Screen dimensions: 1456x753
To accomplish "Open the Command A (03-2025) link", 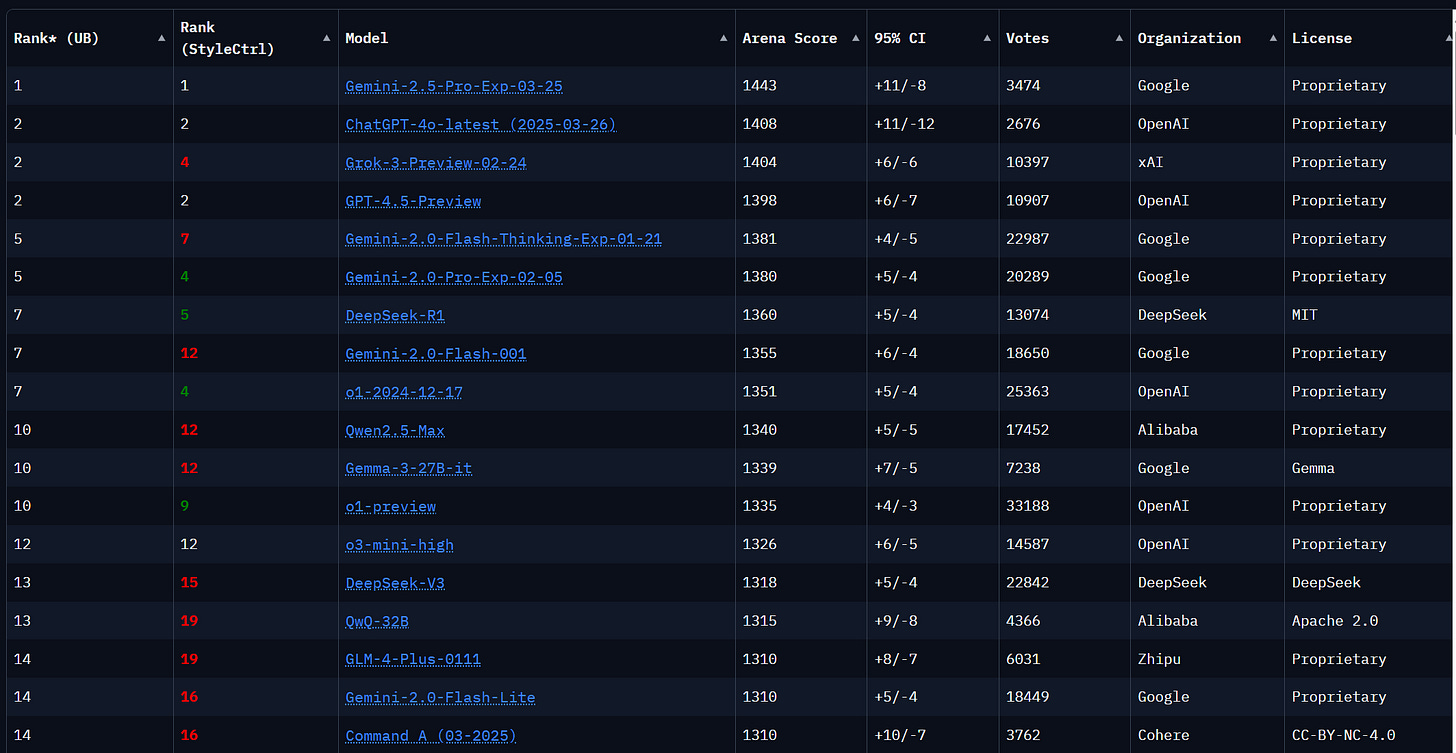I will (x=431, y=735).
